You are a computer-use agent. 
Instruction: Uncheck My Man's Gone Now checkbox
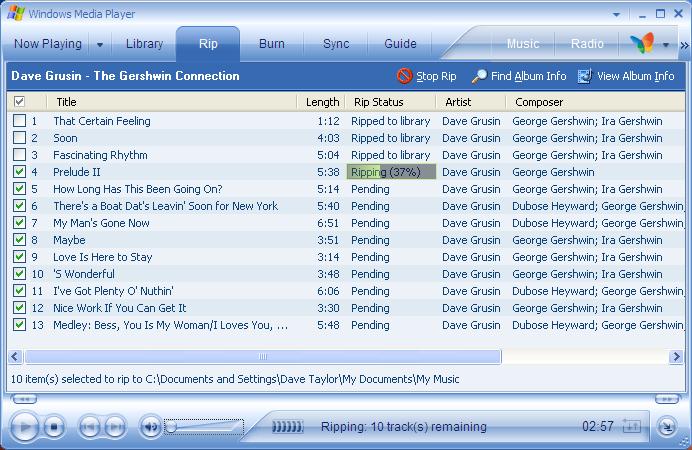[x=19, y=222]
